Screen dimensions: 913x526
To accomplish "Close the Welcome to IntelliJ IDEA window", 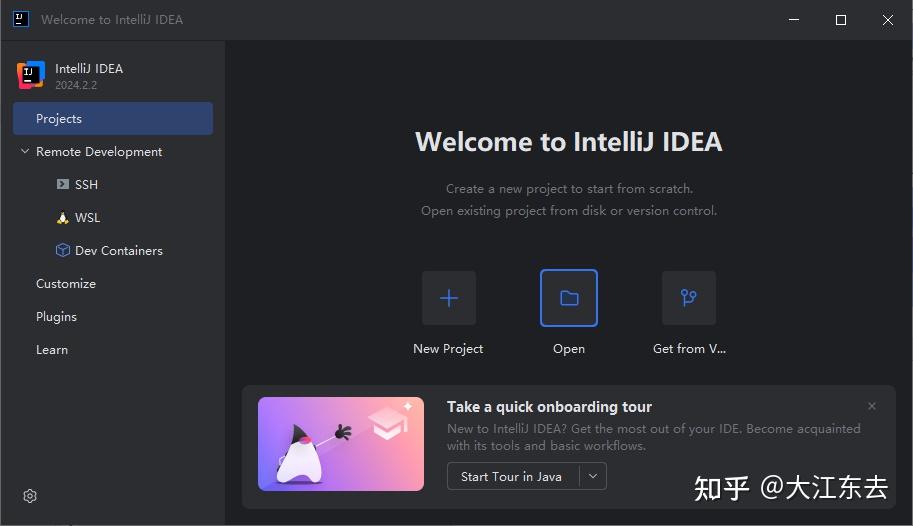I will click(x=887, y=20).
